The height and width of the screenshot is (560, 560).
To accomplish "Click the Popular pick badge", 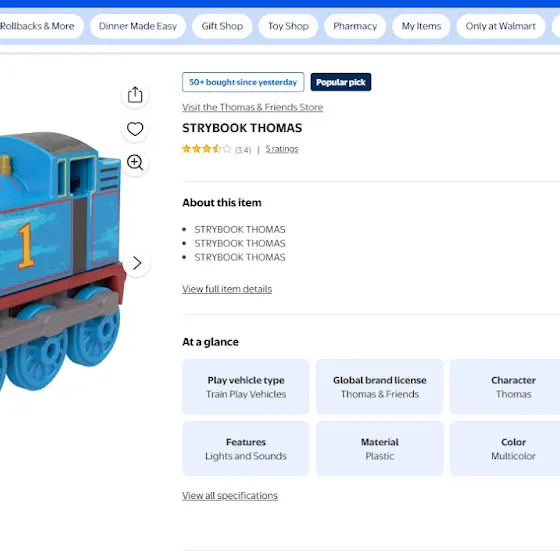I will [341, 82].
